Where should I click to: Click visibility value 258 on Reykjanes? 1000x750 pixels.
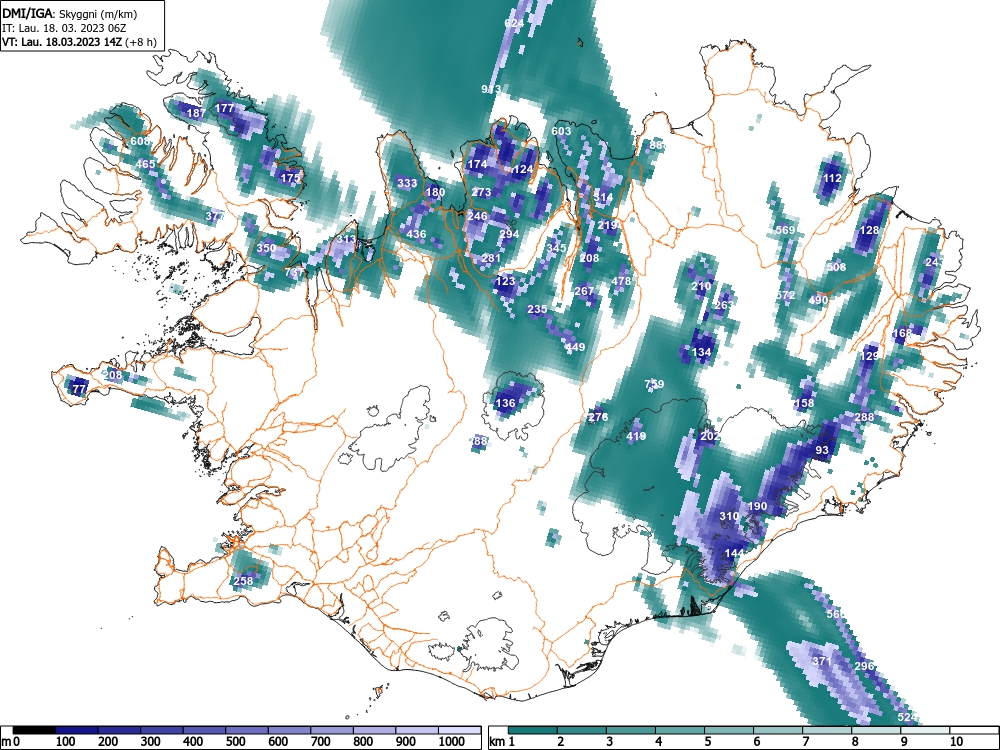(x=244, y=580)
